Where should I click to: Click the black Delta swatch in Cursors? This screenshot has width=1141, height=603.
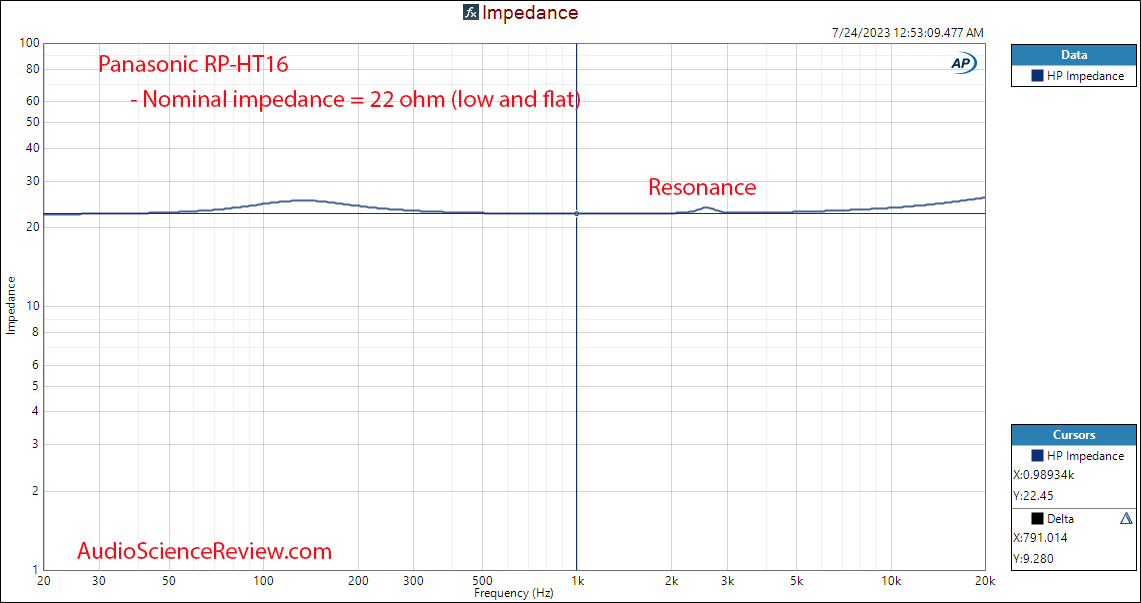coord(1038,519)
